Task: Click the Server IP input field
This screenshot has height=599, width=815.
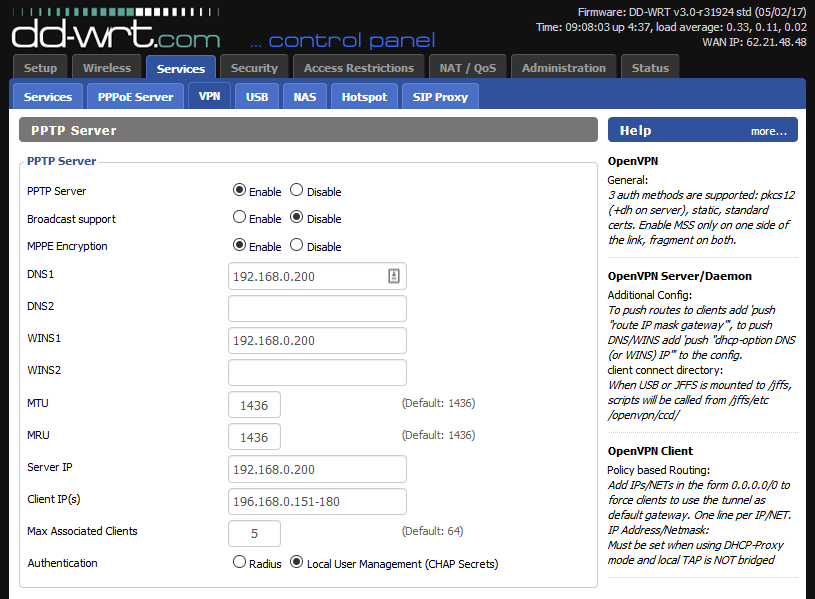Action: click(x=317, y=469)
